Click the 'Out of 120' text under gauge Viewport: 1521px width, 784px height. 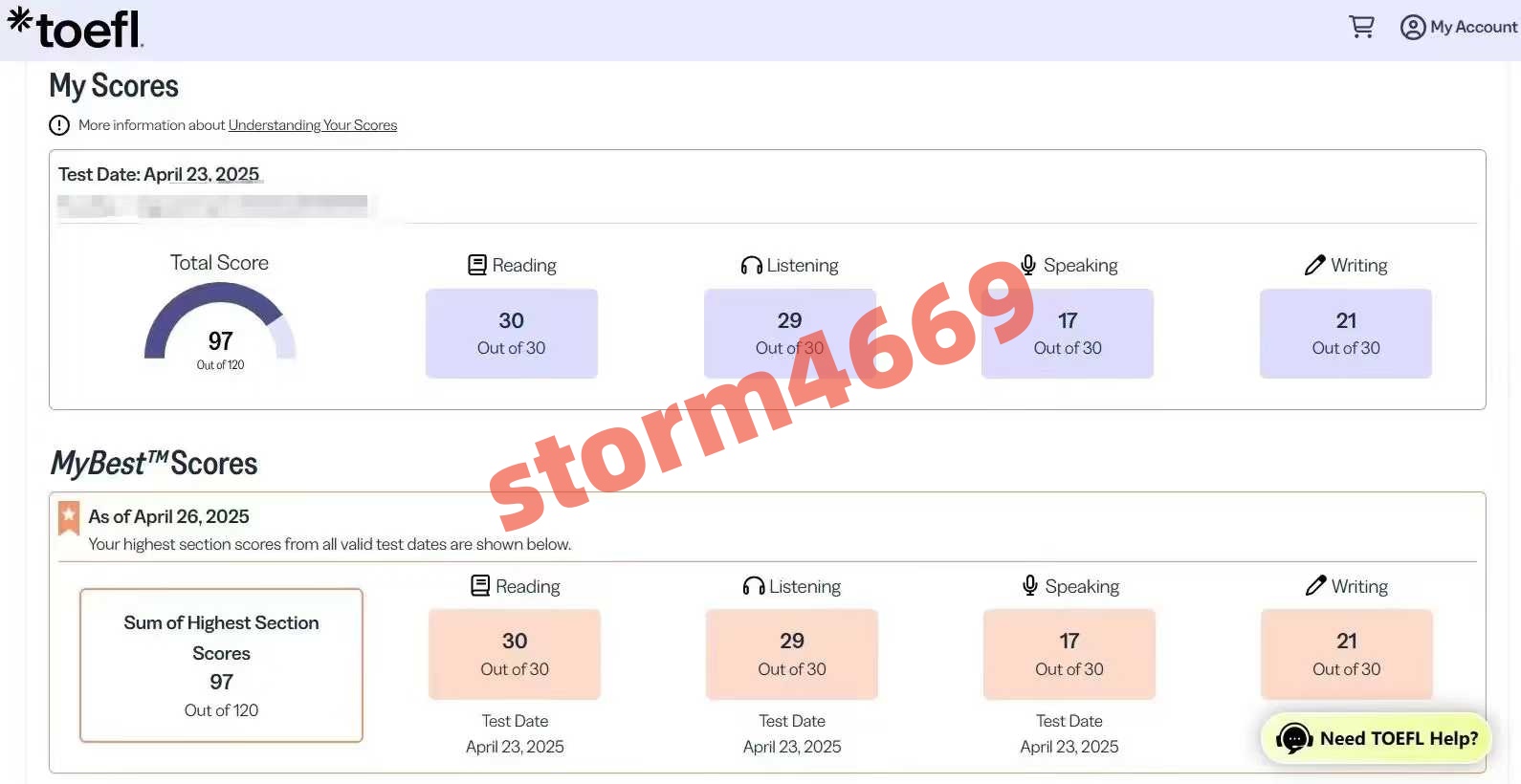(220, 365)
